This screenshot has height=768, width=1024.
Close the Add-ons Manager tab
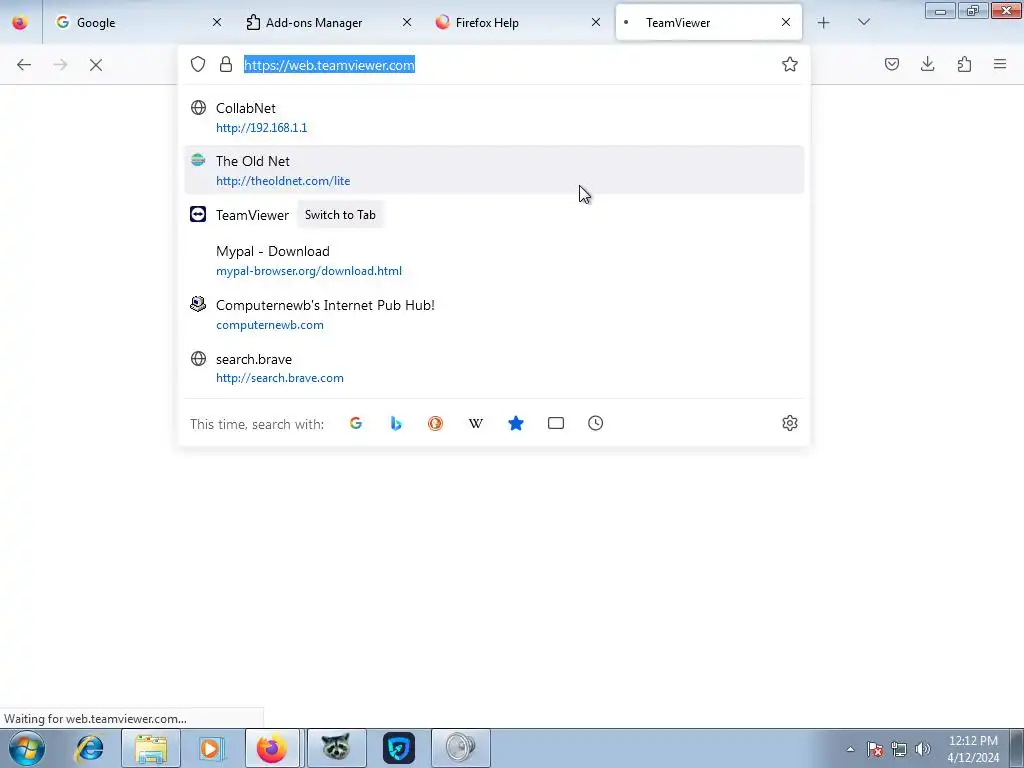click(407, 22)
